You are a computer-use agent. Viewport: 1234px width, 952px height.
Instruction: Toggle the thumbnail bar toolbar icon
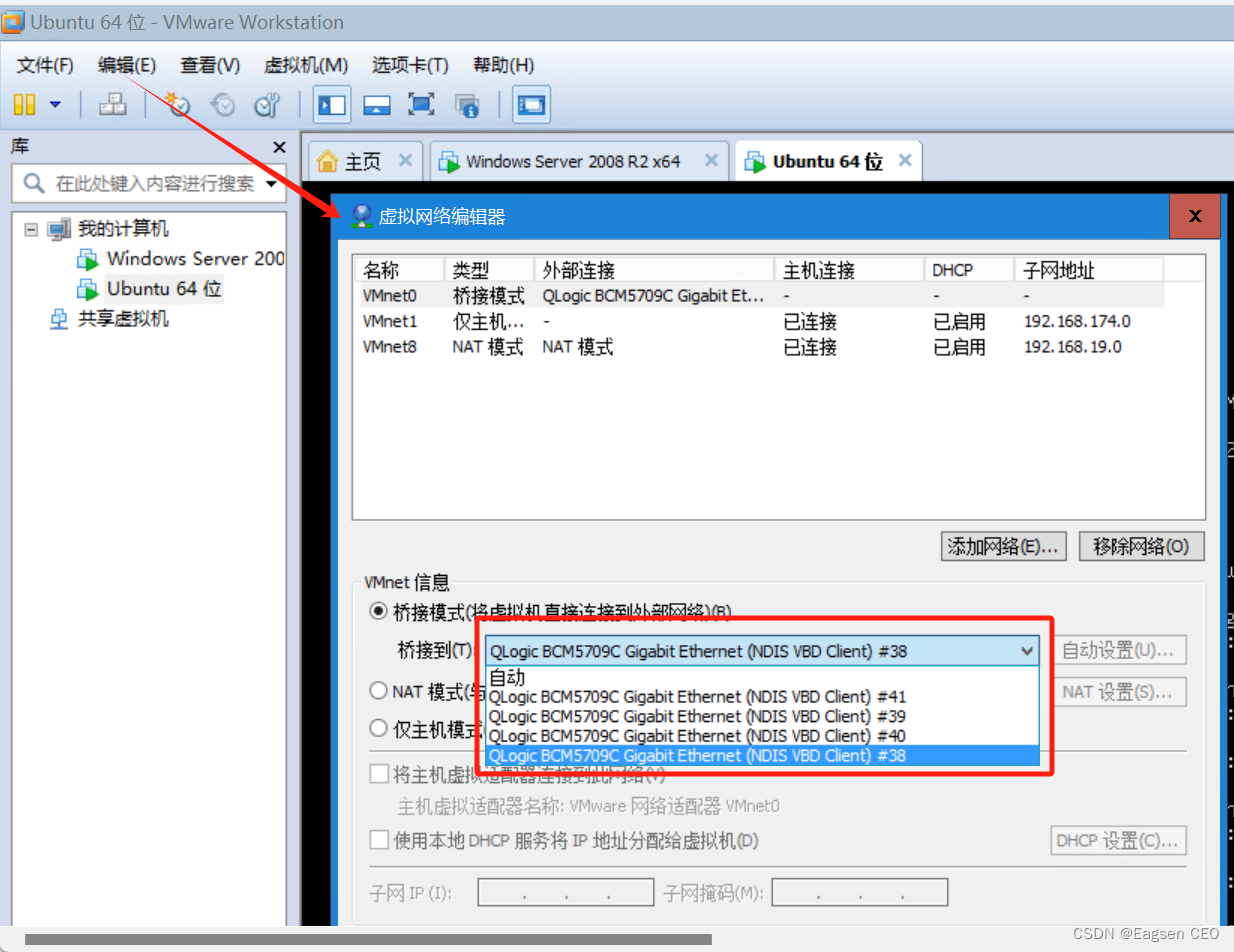[376, 104]
